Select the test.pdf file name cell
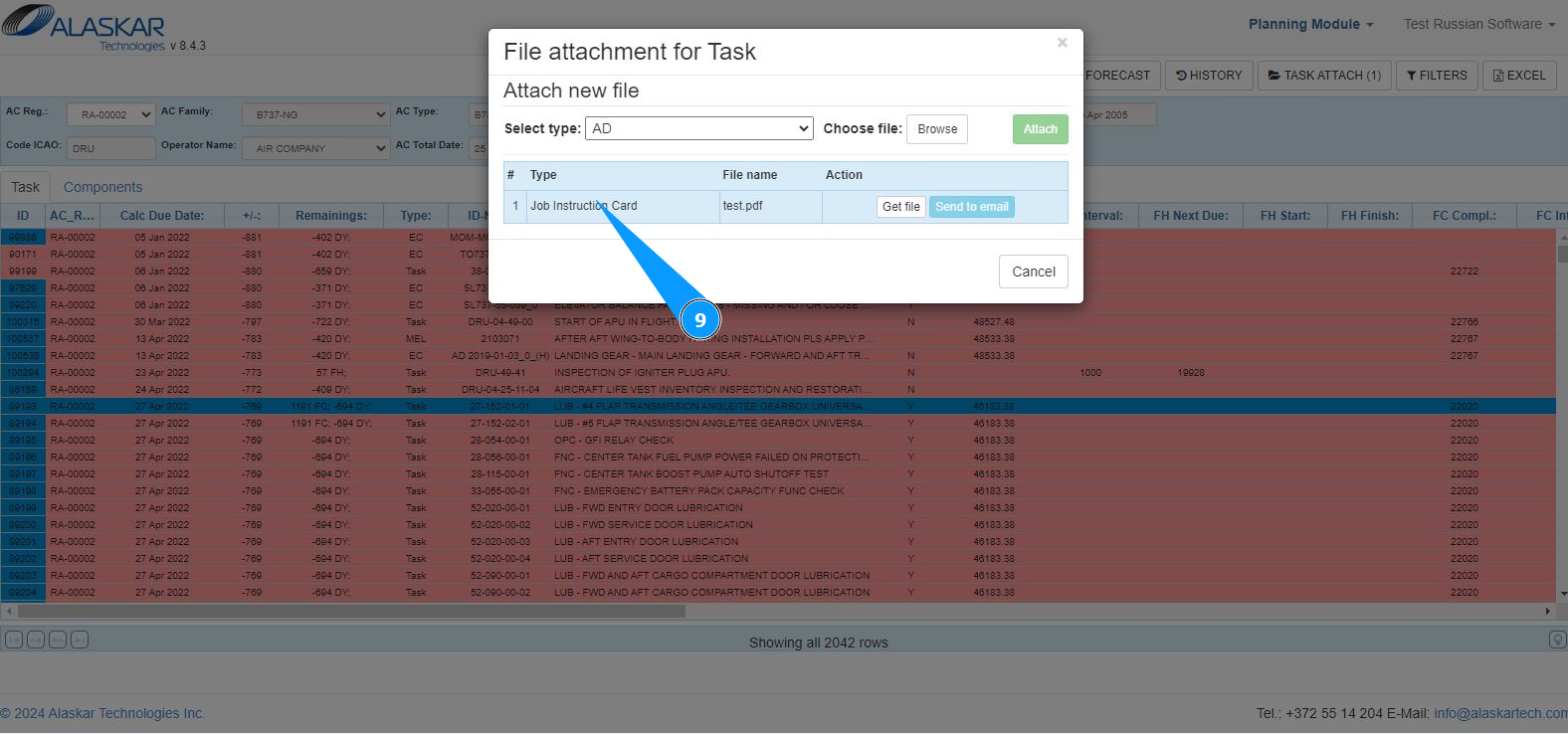Image resolution: width=1568 pixels, height=734 pixels. point(770,206)
